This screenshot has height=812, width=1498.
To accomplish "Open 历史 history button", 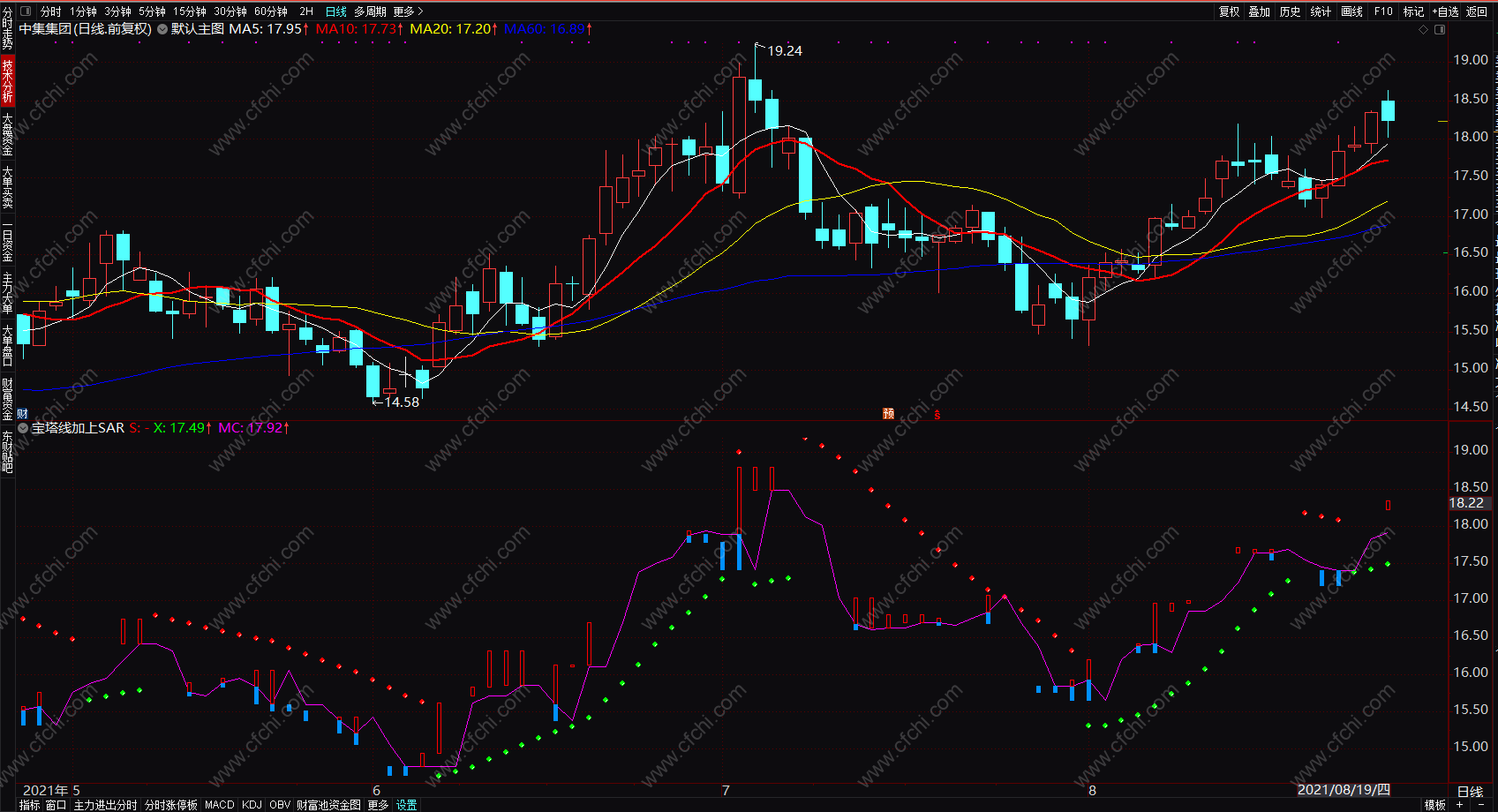I will pos(1291,11).
